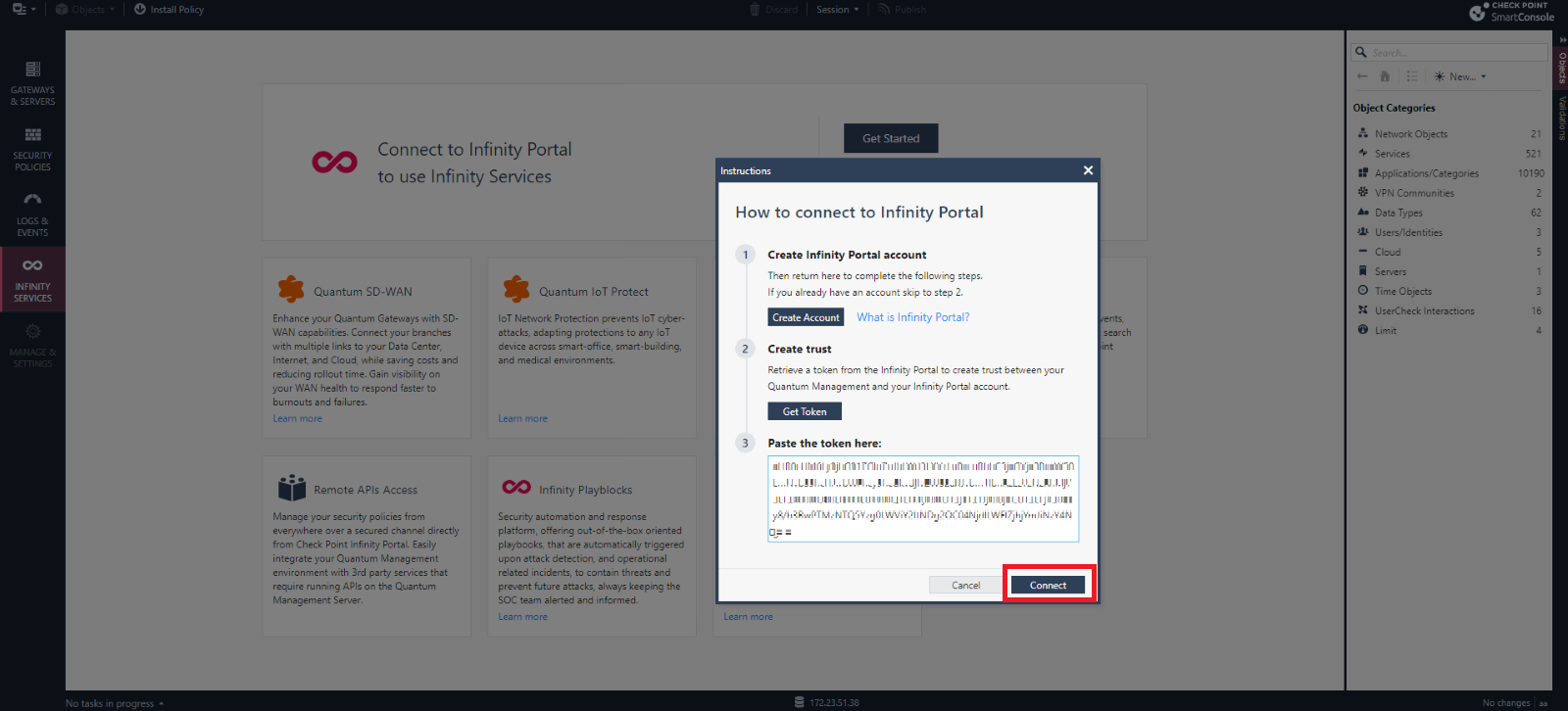Open the New... object dropdown
This screenshot has height=711, width=1568.
(1459, 76)
